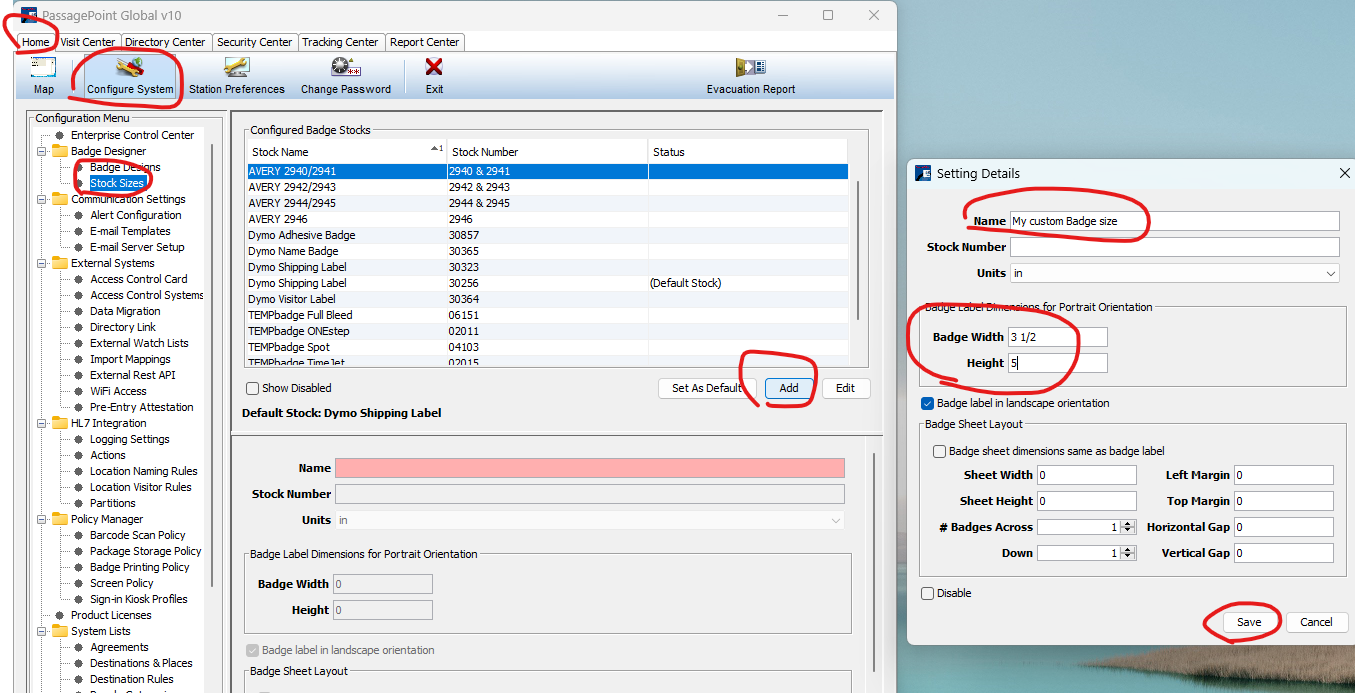
Task: Click the Height field in dialog
Action: pyautogui.click(x=1057, y=363)
